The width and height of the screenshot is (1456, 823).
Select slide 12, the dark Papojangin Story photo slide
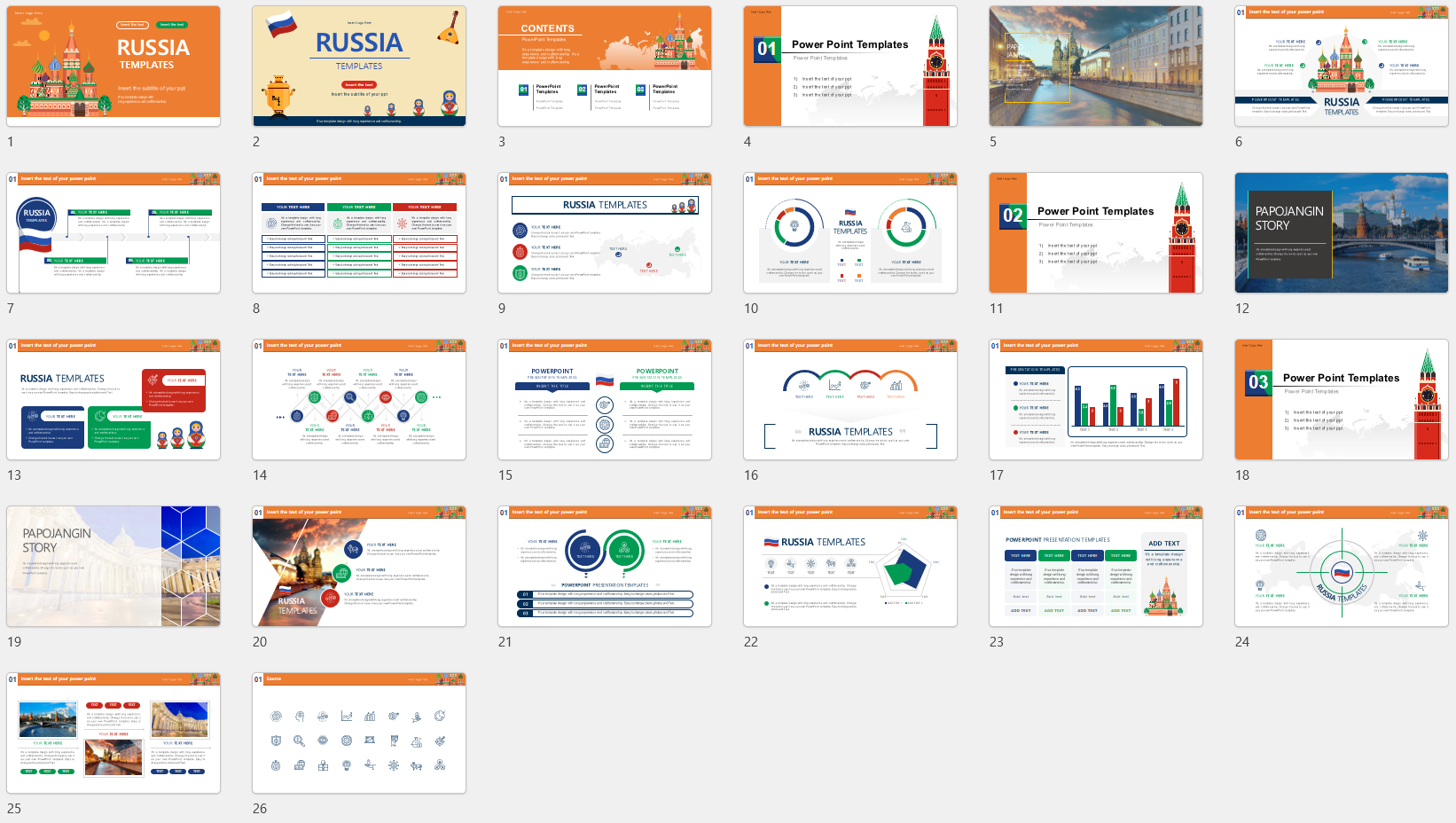point(1342,233)
